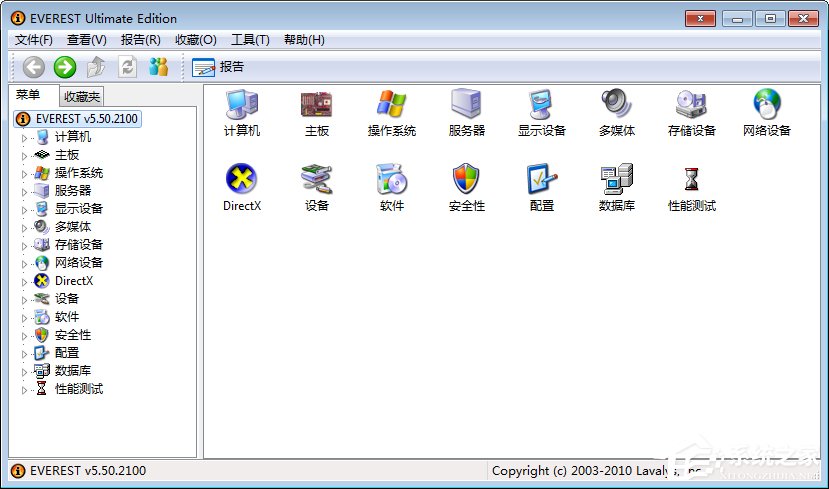829x489 pixels.
Task: Select 软件 in the left tree
Action: click(x=67, y=317)
